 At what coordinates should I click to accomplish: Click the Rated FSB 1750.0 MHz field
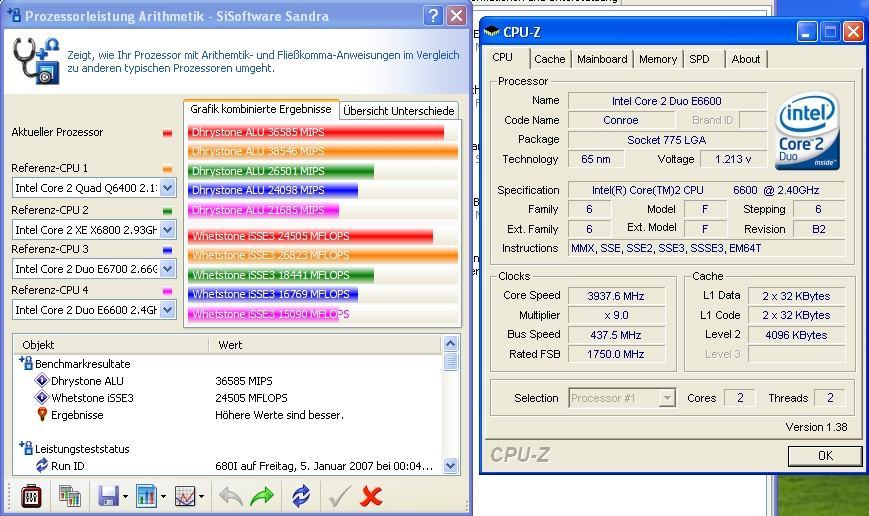pos(616,354)
